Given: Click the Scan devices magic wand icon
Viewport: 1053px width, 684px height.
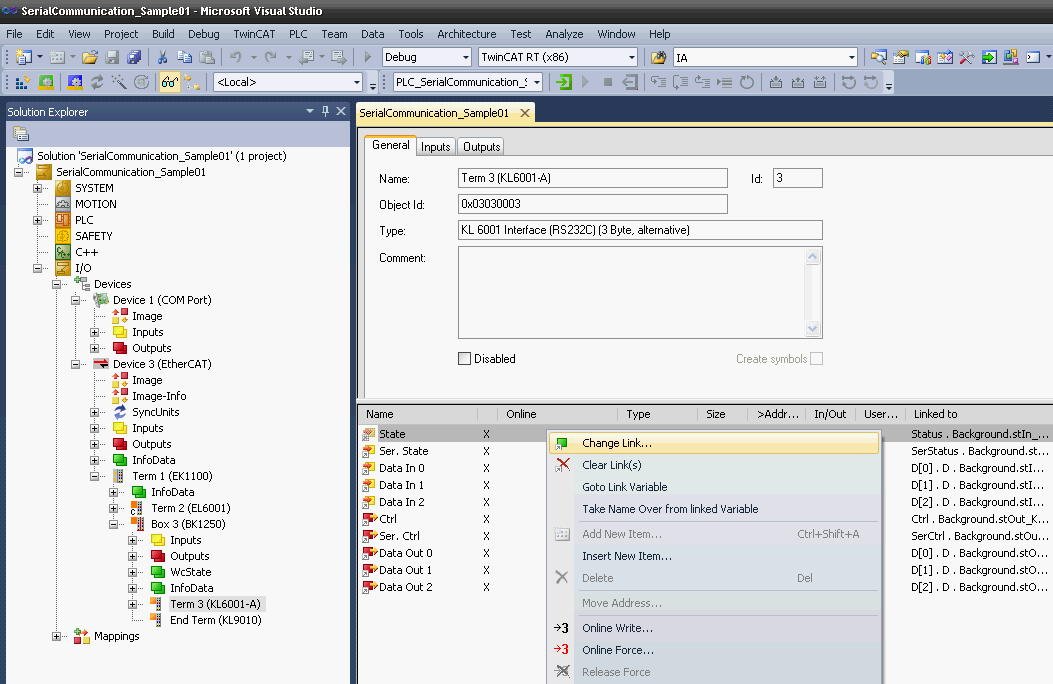Looking at the screenshot, I should [x=120, y=83].
